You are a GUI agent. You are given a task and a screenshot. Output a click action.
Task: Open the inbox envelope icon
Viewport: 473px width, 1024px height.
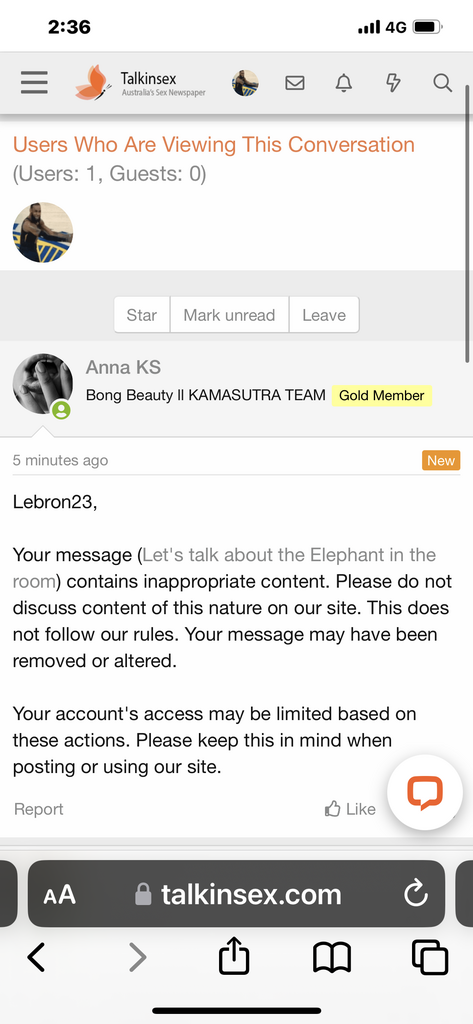point(295,83)
